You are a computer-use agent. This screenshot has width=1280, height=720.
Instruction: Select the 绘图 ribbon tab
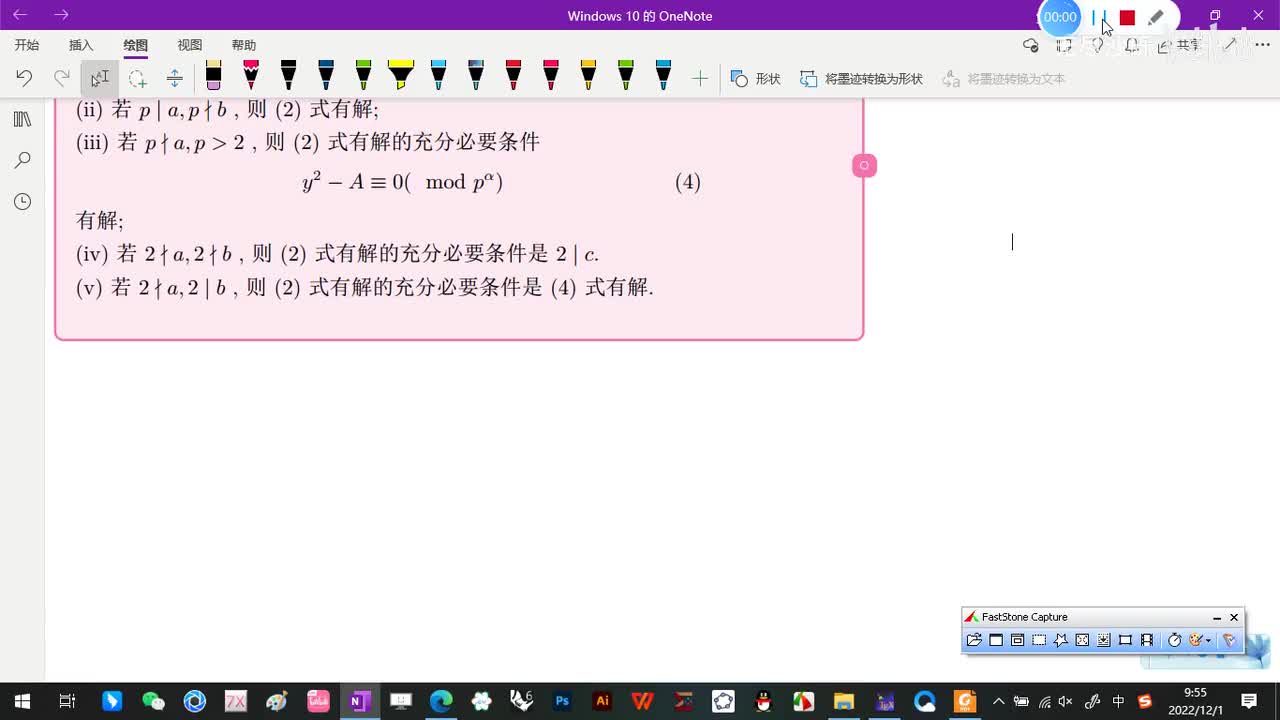(x=135, y=45)
